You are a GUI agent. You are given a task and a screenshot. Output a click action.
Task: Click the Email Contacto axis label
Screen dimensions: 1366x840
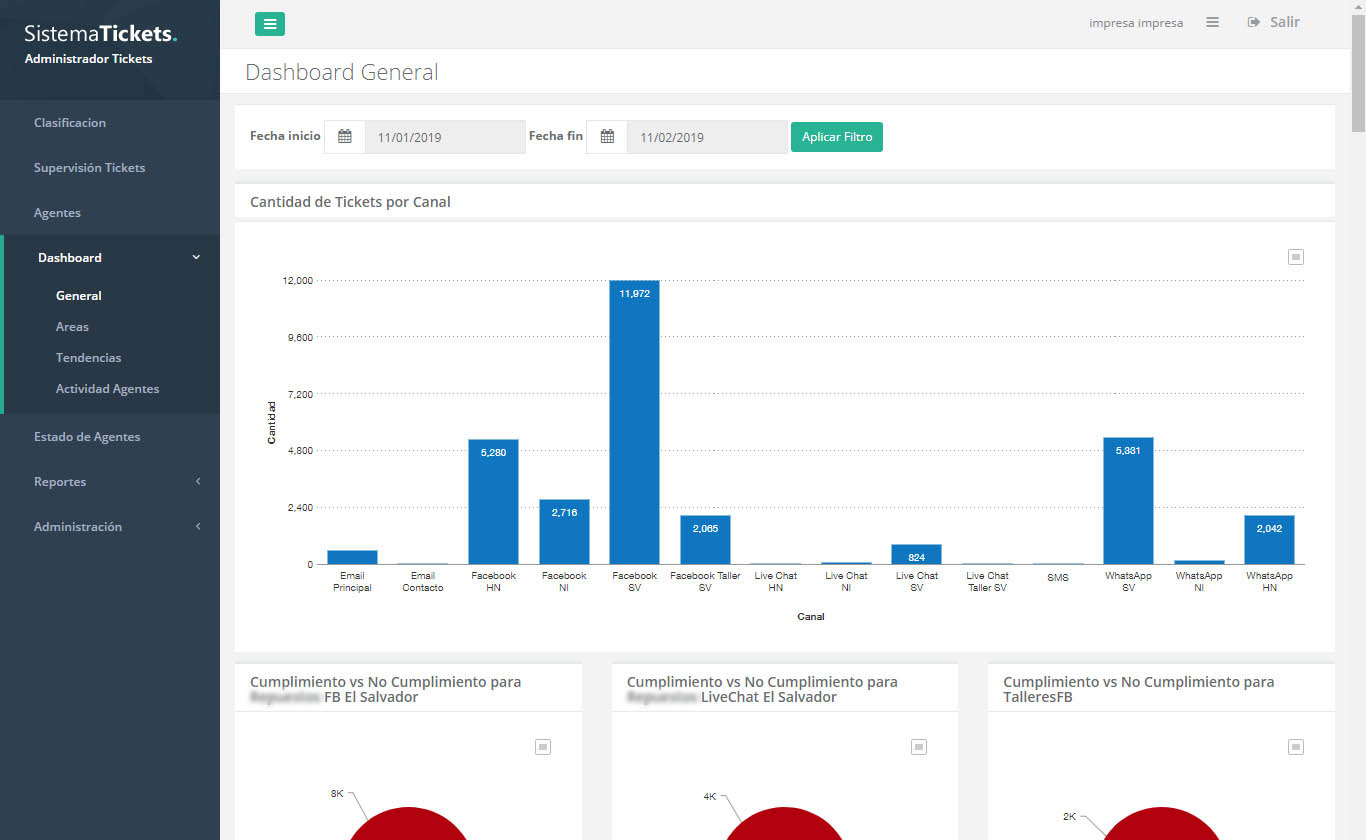point(423,581)
